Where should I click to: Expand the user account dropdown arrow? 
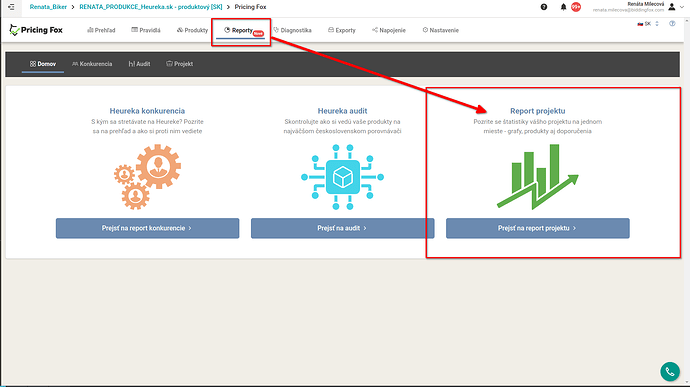[x=682, y=7]
